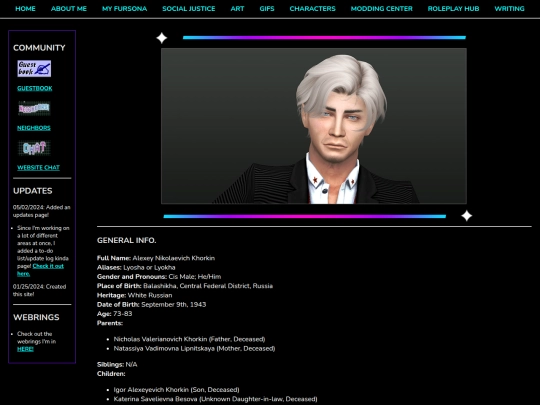Open the Art page
This screenshot has height=405, width=540.
pyautogui.click(x=237, y=9)
